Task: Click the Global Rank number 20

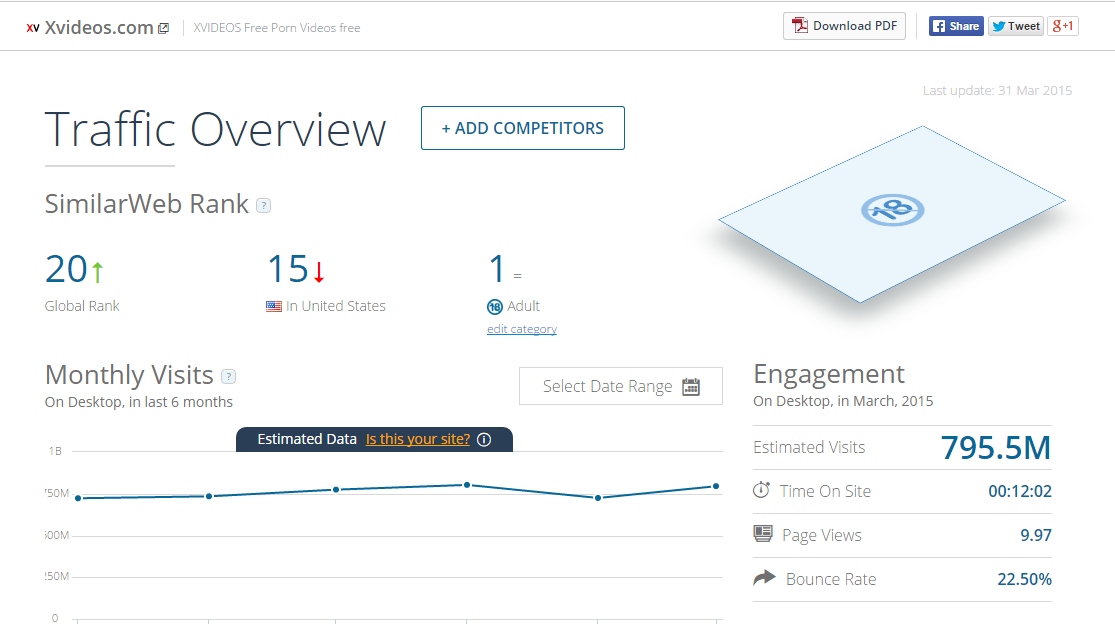Action: [x=66, y=269]
